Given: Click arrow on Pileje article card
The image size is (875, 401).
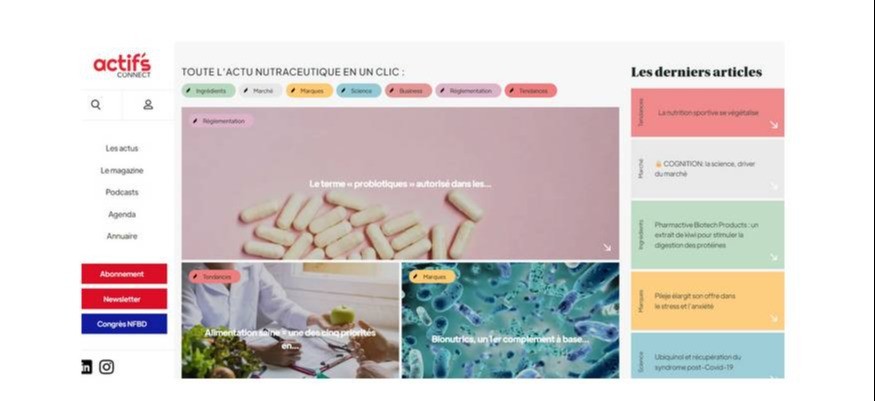Looking at the screenshot, I should pos(773,318).
